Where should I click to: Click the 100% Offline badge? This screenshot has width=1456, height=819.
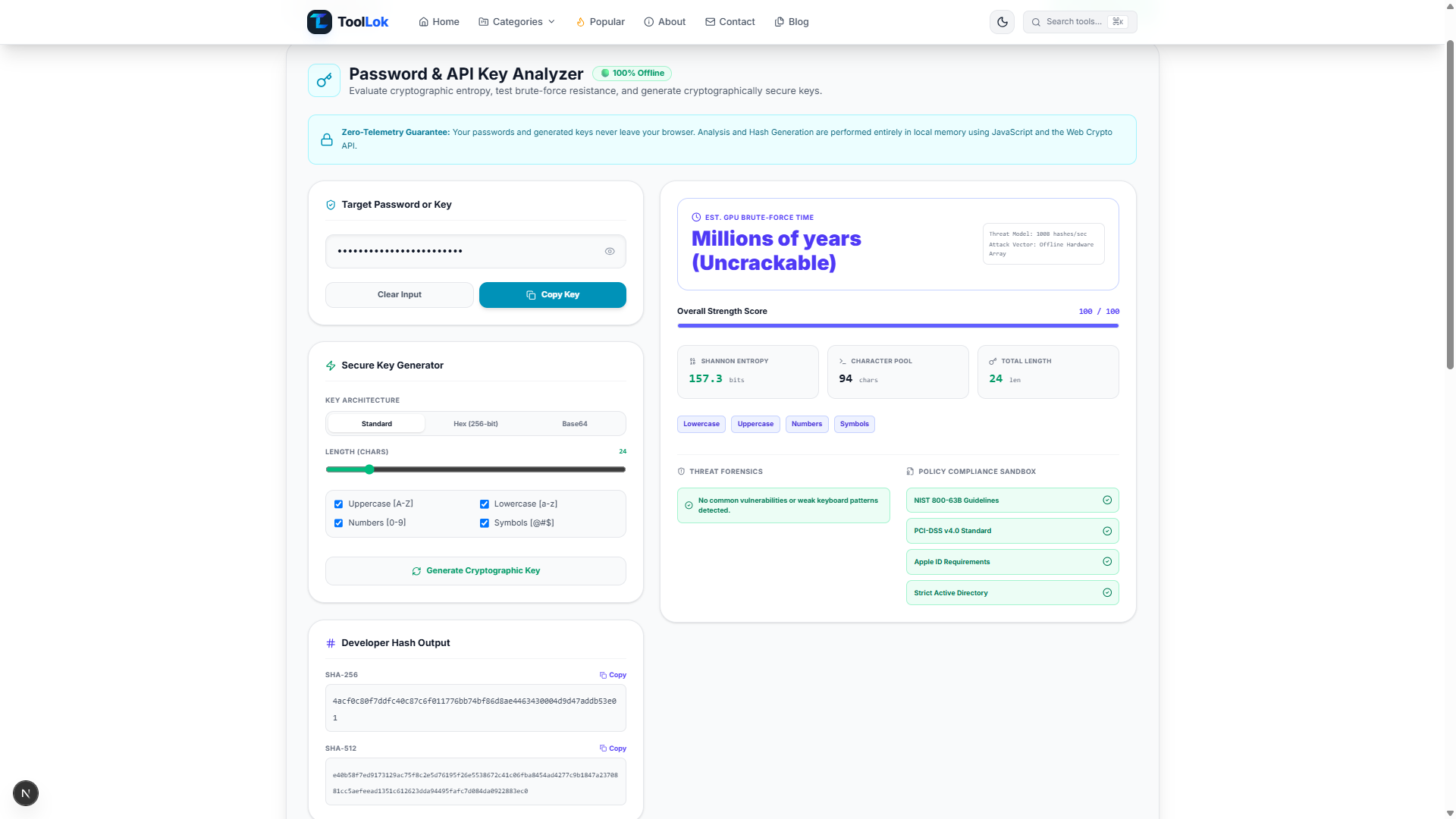pyautogui.click(x=632, y=74)
